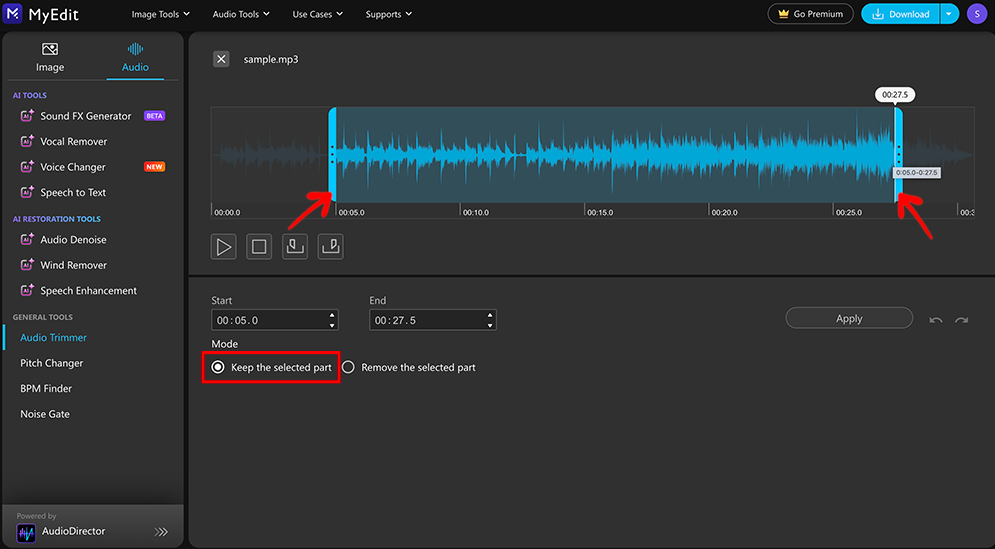Click the left trim handle on waveform

click(x=332, y=153)
